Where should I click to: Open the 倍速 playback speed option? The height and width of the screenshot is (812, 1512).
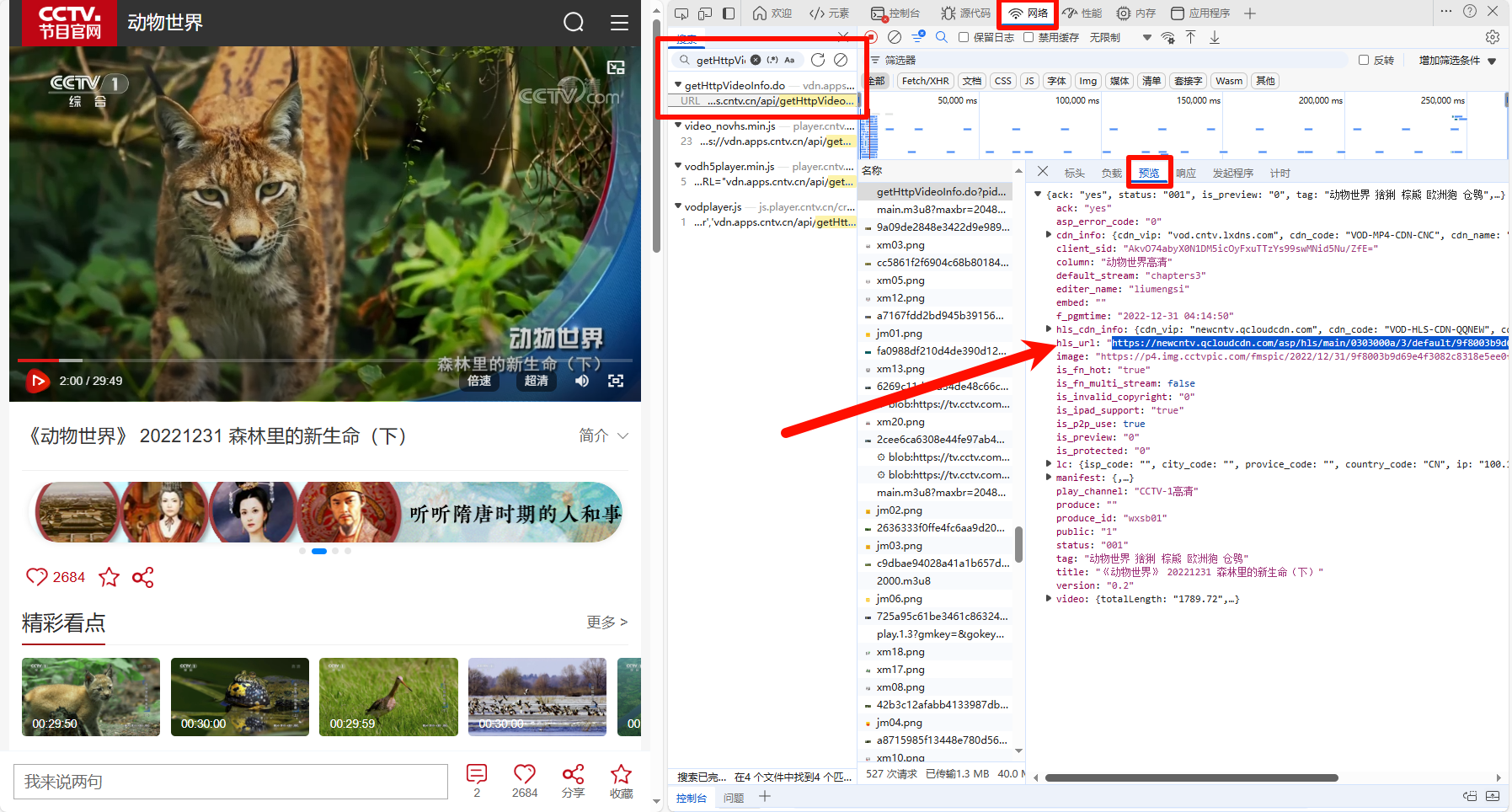click(479, 381)
